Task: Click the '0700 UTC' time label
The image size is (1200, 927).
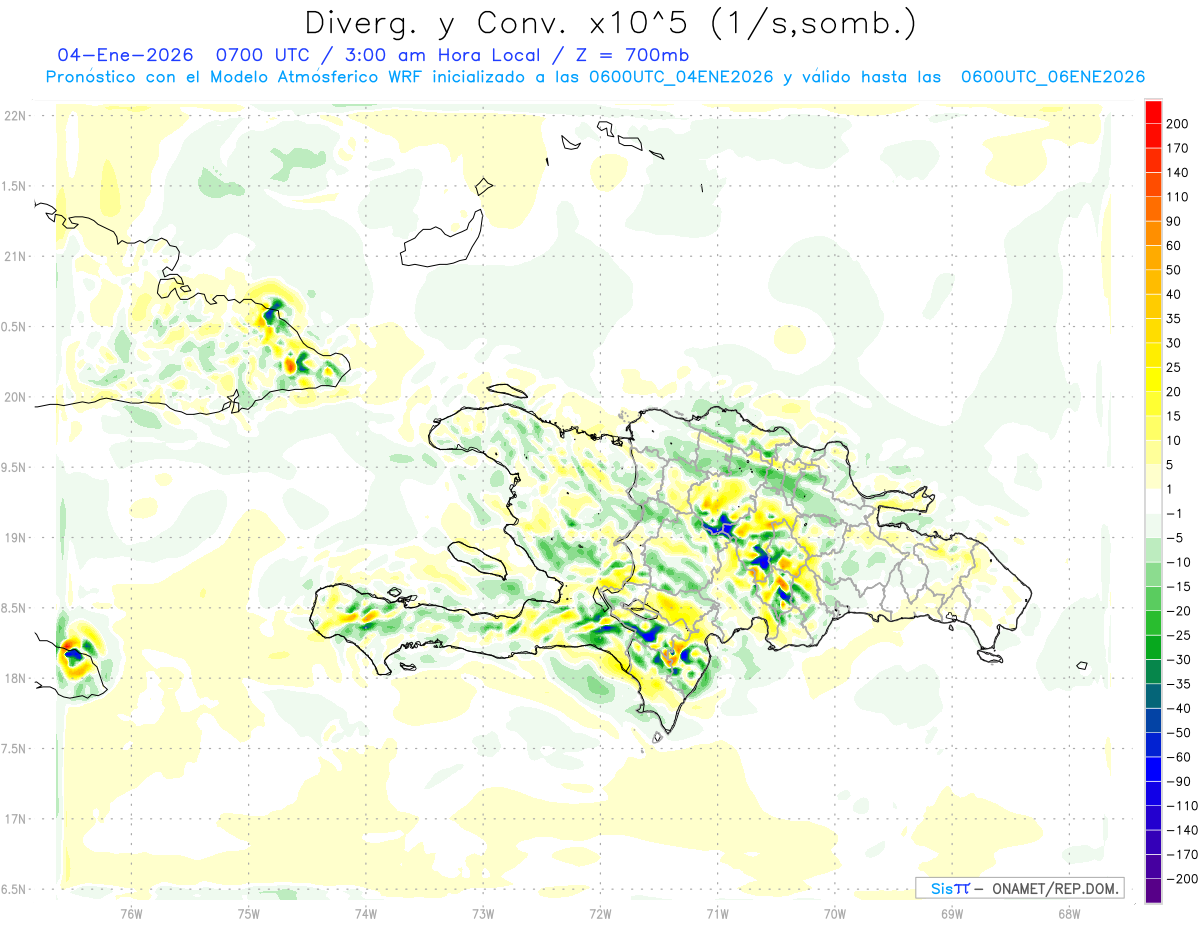Action: (261, 55)
